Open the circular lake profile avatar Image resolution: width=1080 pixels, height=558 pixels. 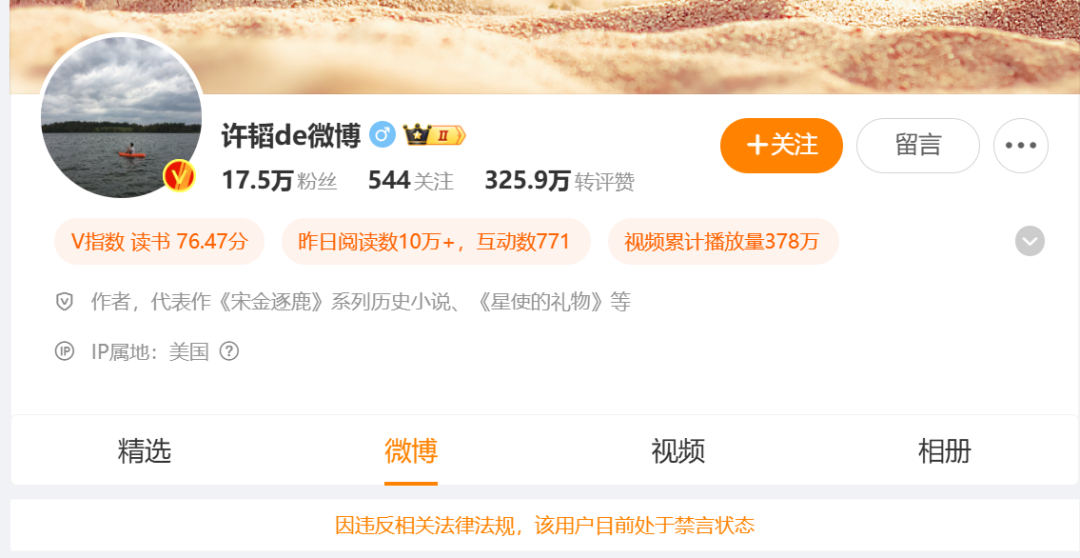(121, 117)
